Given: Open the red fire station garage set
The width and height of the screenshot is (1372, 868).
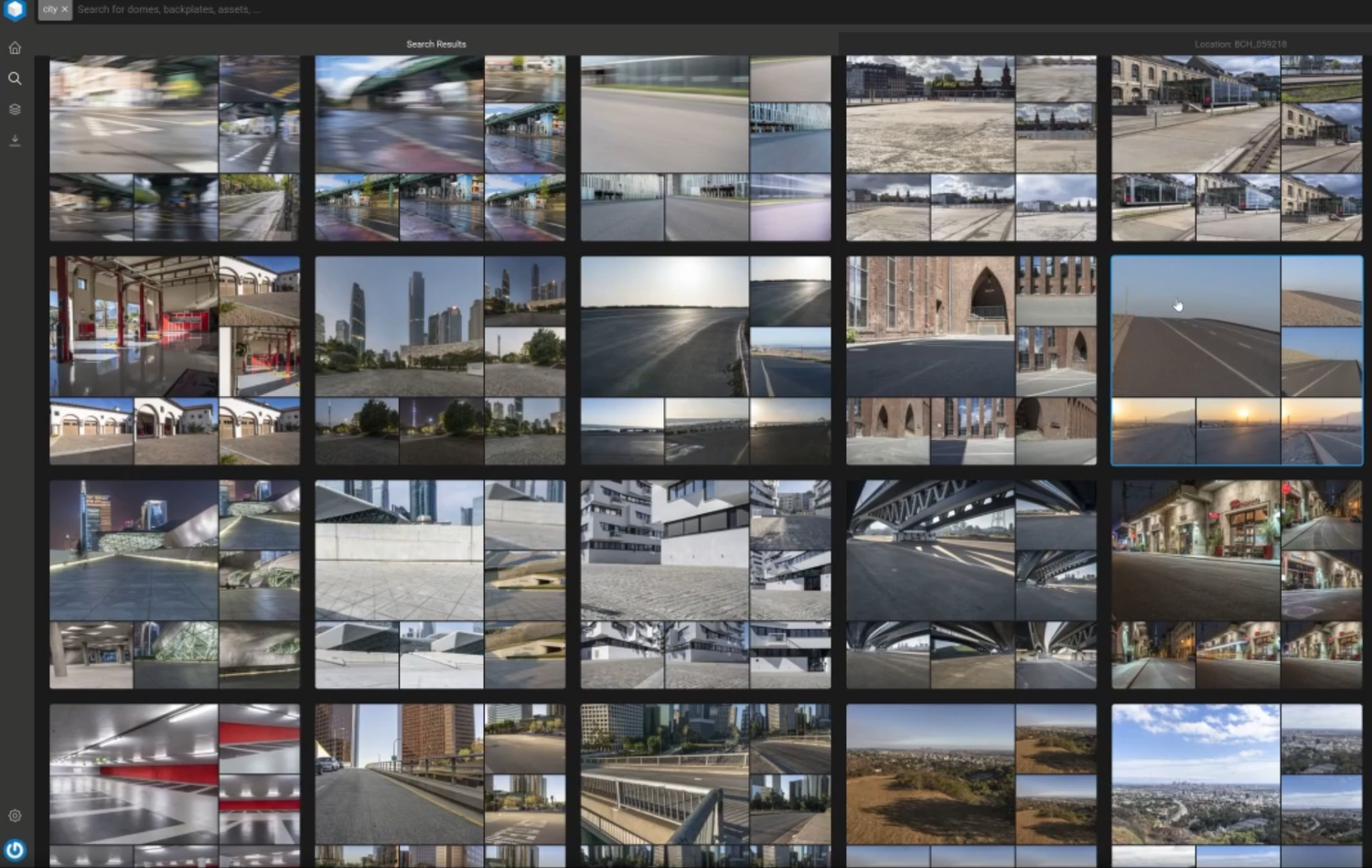Looking at the screenshot, I should [174, 360].
